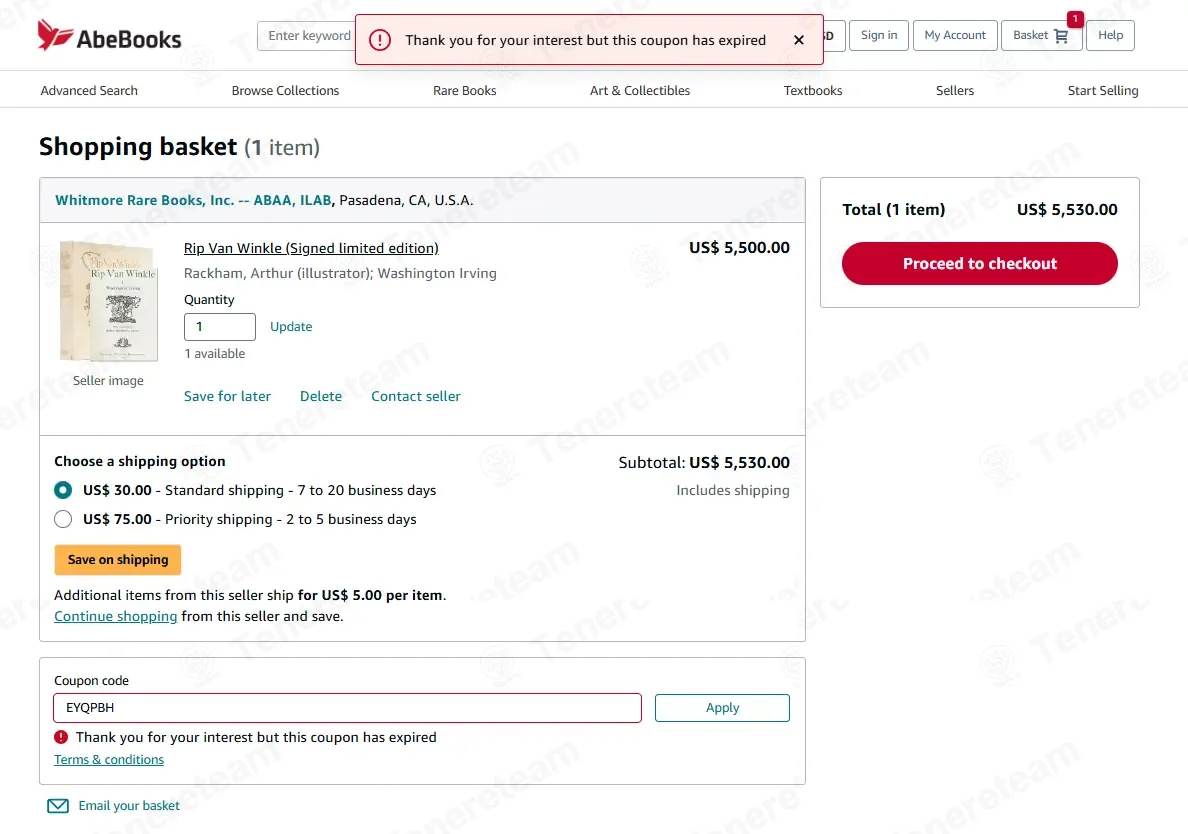Focus the Coupon code input field
The image size is (1188, 834).
tap(348, 707)
